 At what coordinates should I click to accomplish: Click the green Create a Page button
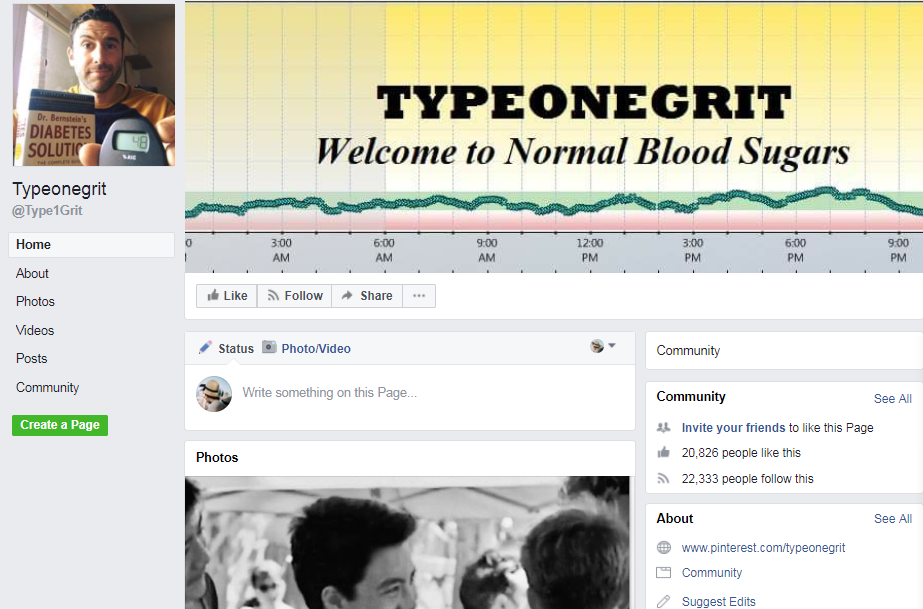[60, 425]
